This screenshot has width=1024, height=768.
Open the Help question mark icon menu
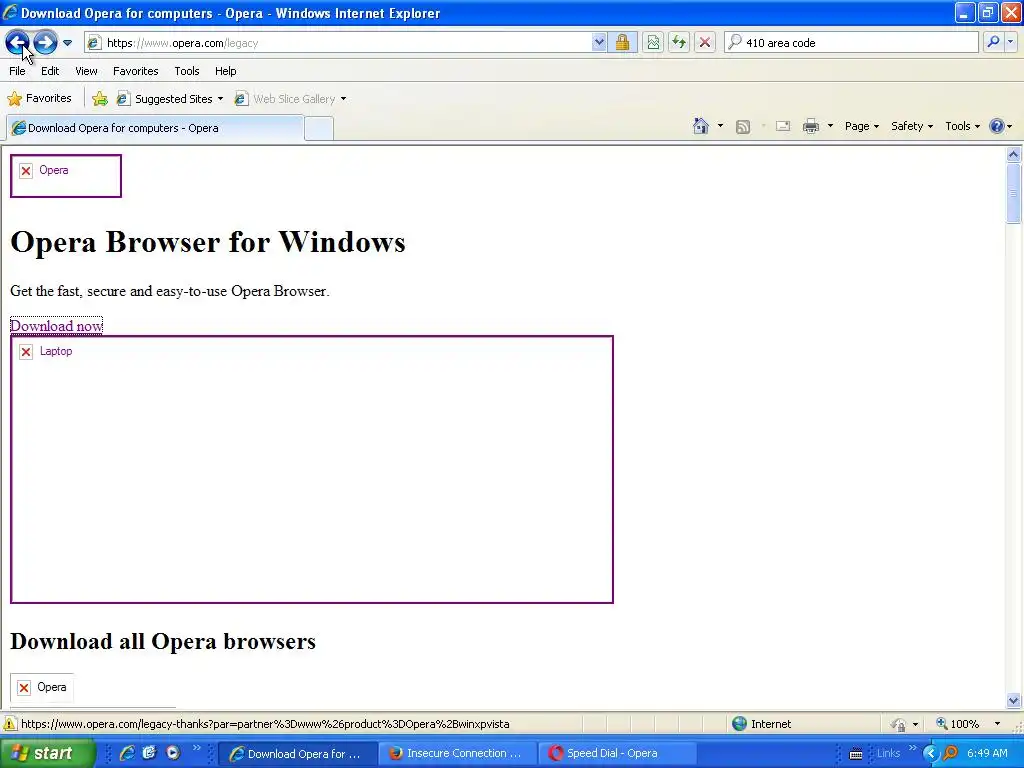1000,126
